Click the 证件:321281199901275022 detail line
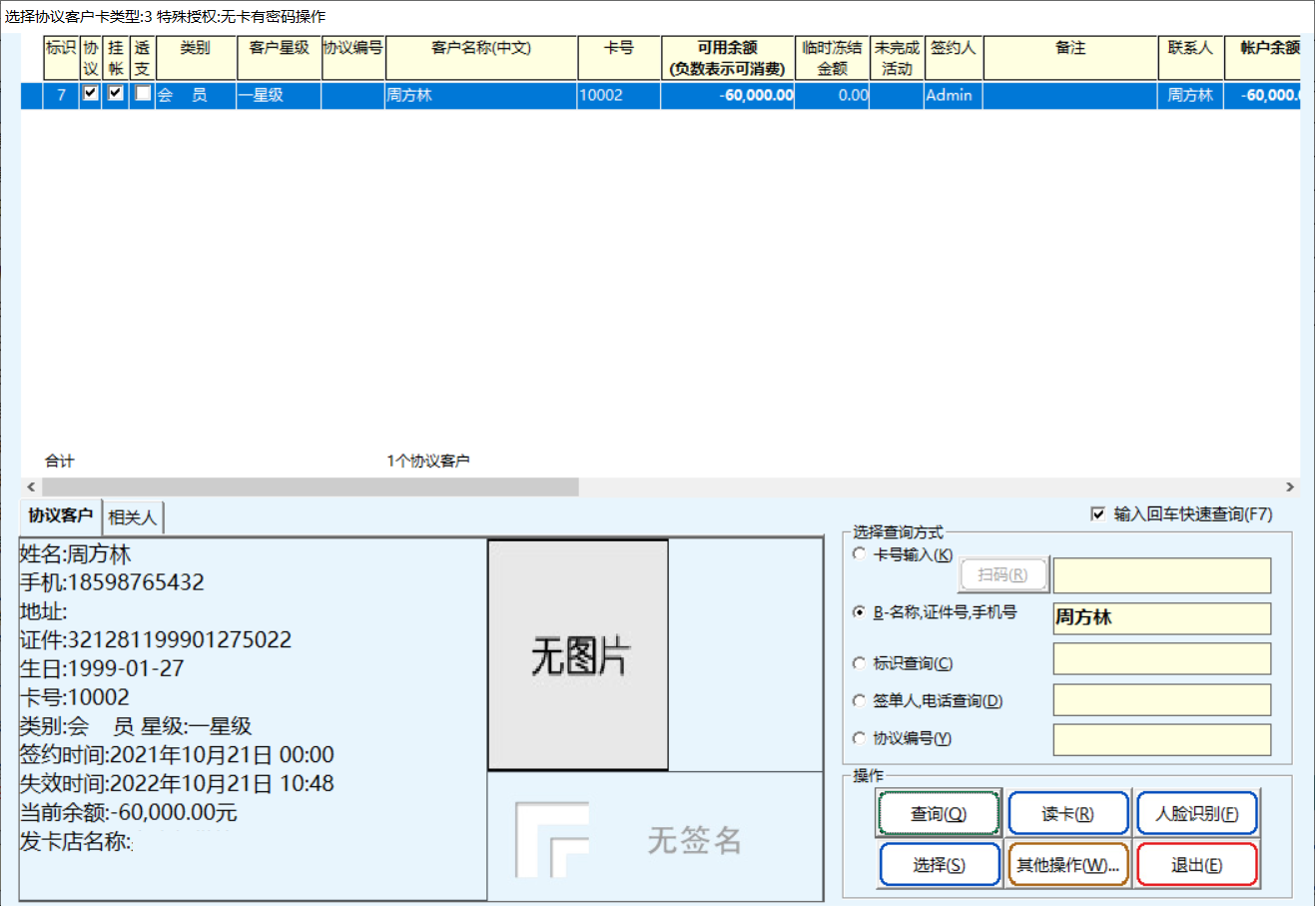This screenshot has height=909, width=1316. pos(156,640)
